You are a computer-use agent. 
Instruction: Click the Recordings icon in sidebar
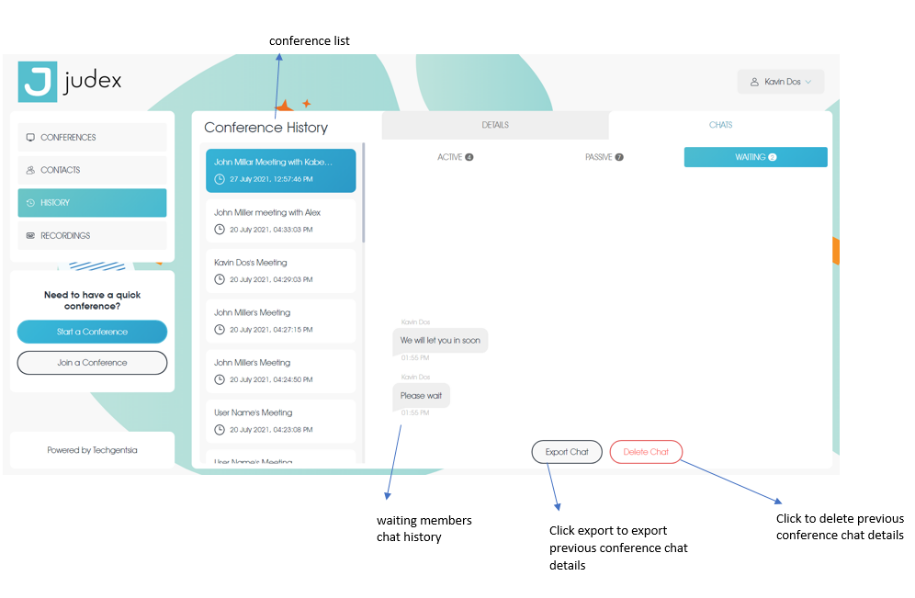tap(30, 236)
